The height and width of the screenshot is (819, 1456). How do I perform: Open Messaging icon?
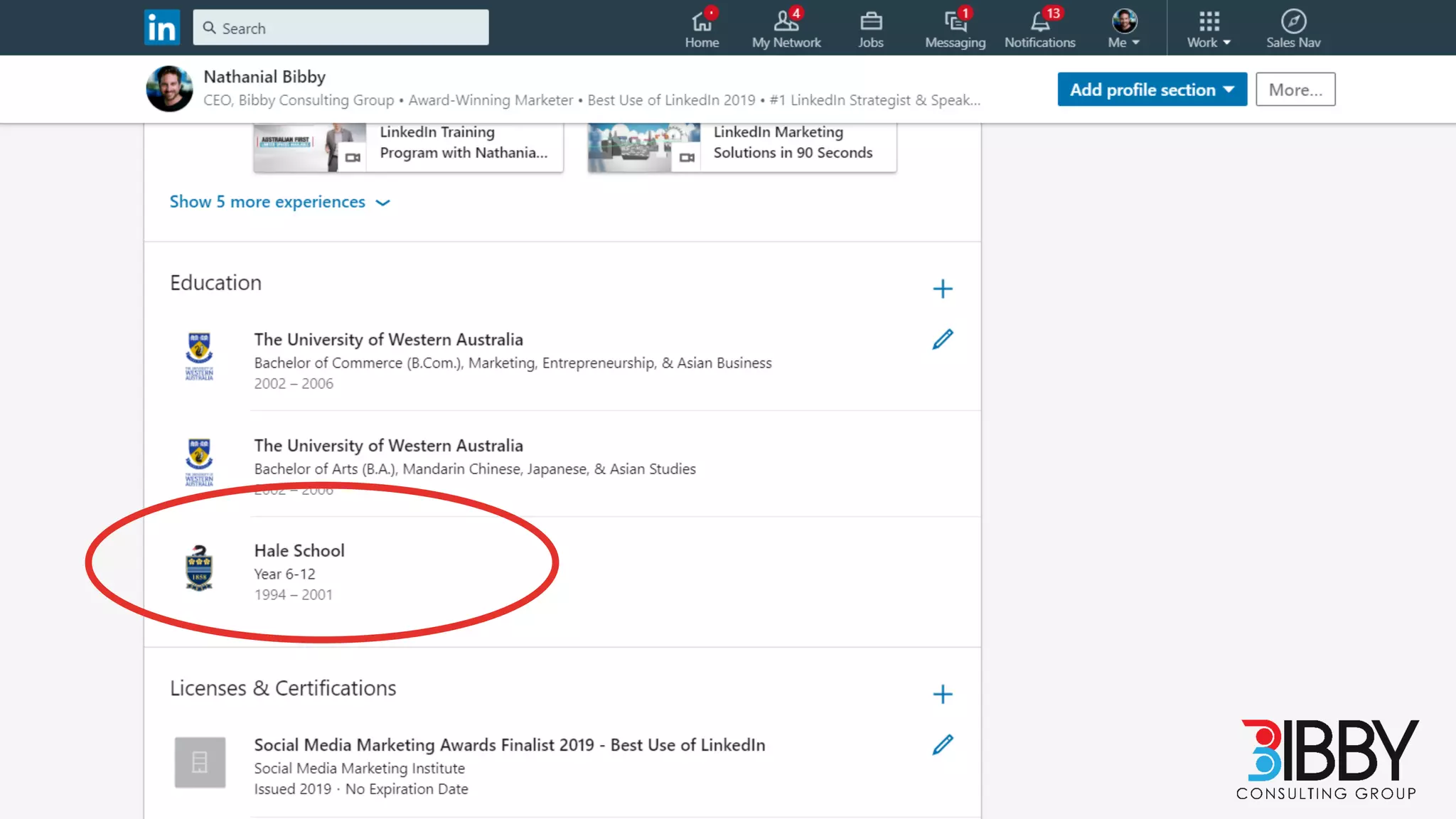click(955, 22)
